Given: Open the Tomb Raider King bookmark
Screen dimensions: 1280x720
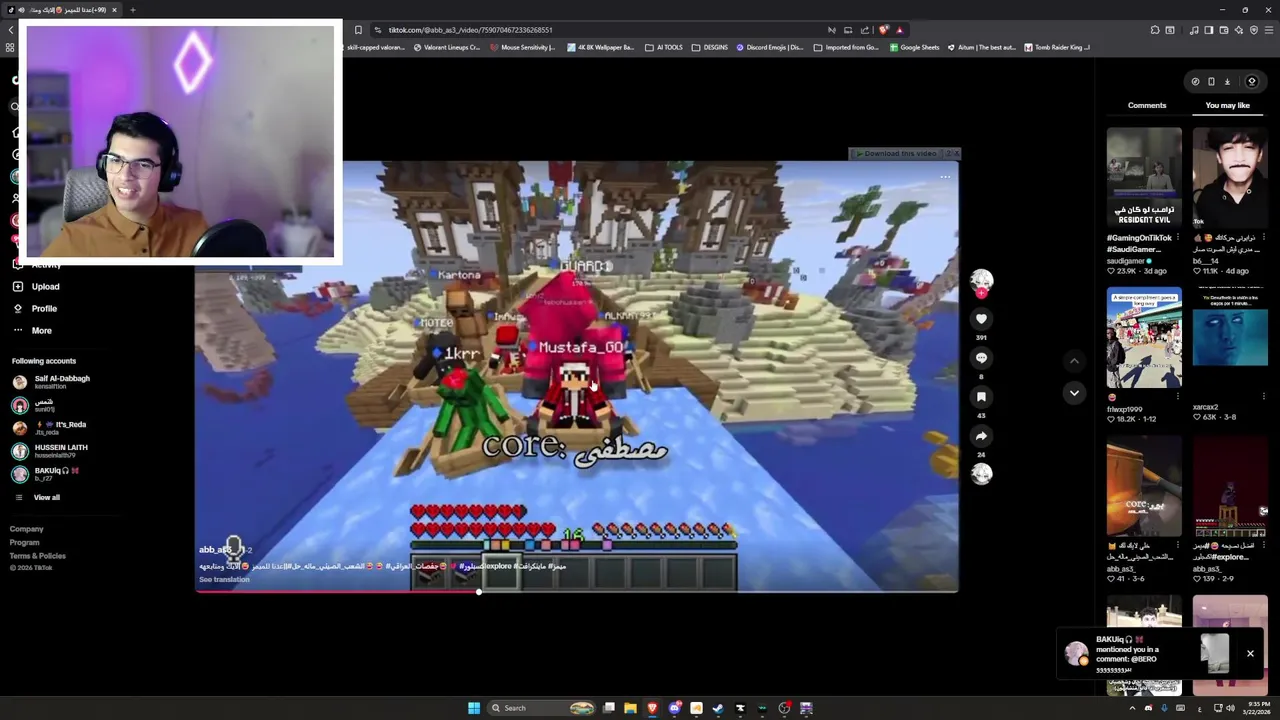Looking at the screenshot, I should tap(1056, 47).
